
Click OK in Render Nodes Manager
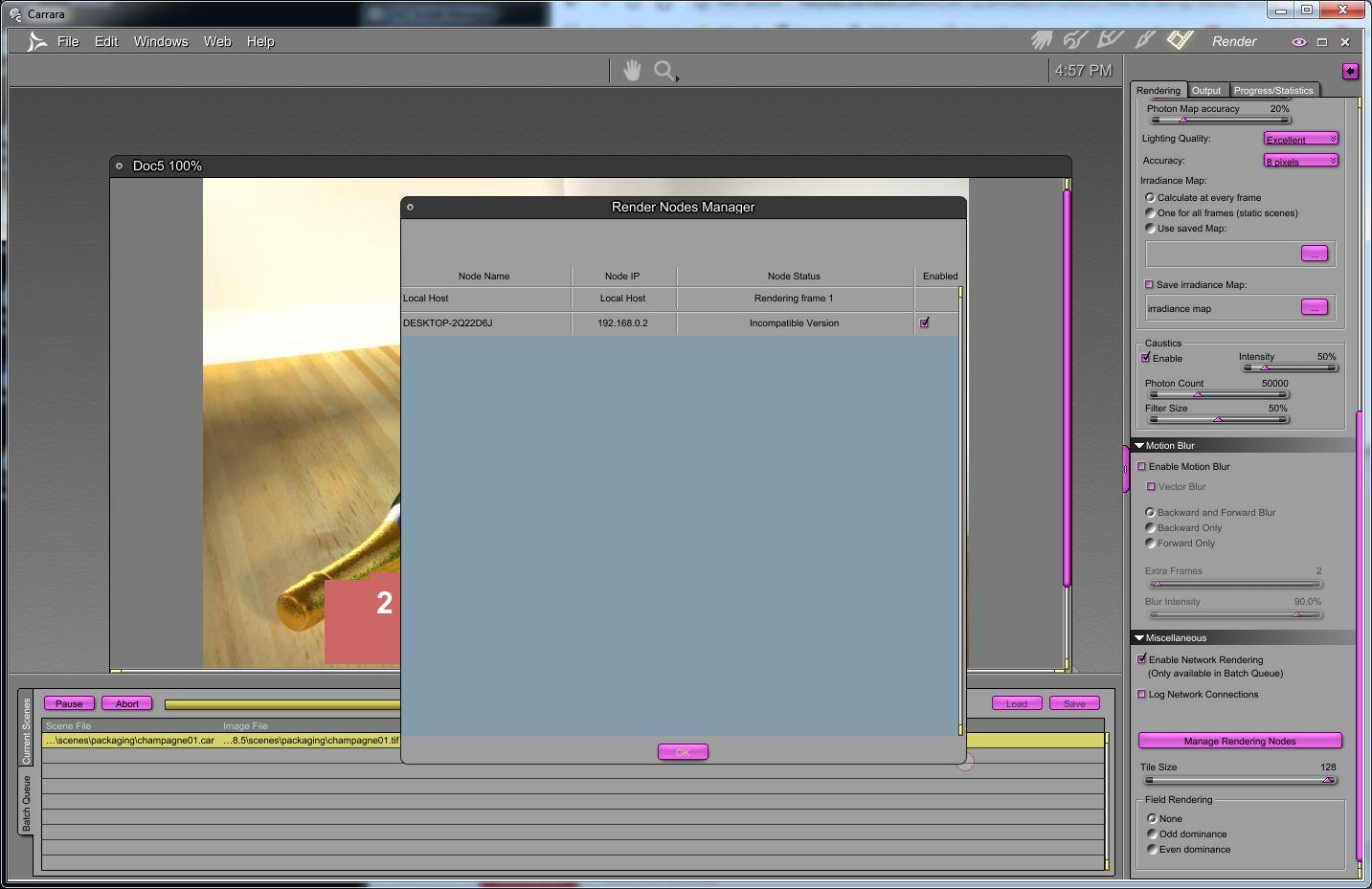683,752
